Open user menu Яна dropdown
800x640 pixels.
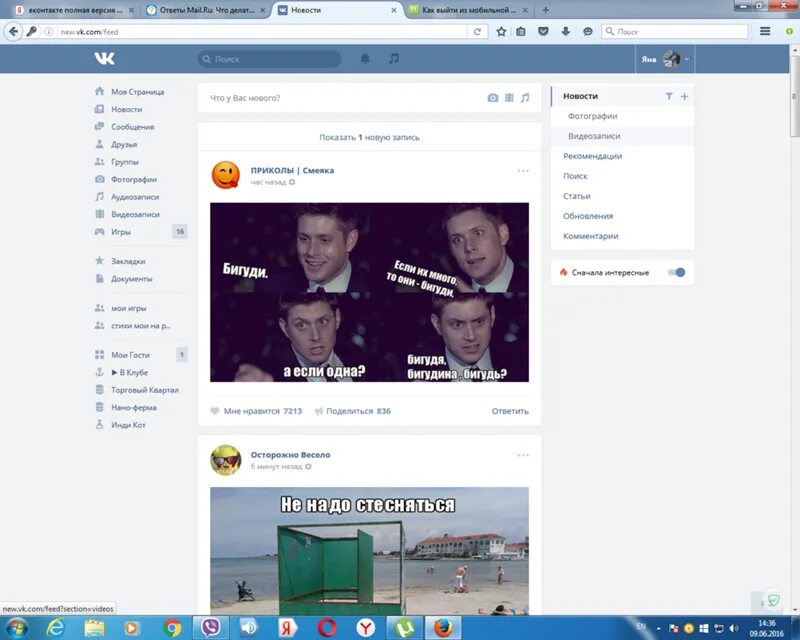pos(665,59)
